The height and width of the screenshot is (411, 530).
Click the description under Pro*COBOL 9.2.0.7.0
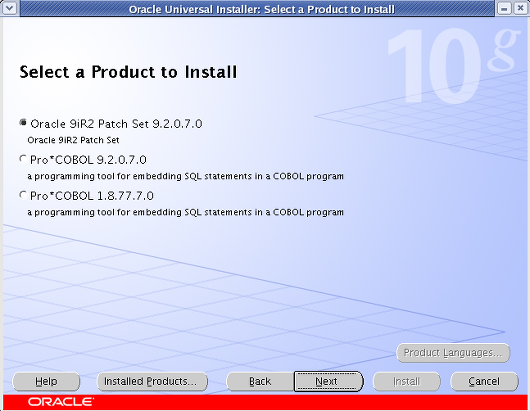point(186,176)
